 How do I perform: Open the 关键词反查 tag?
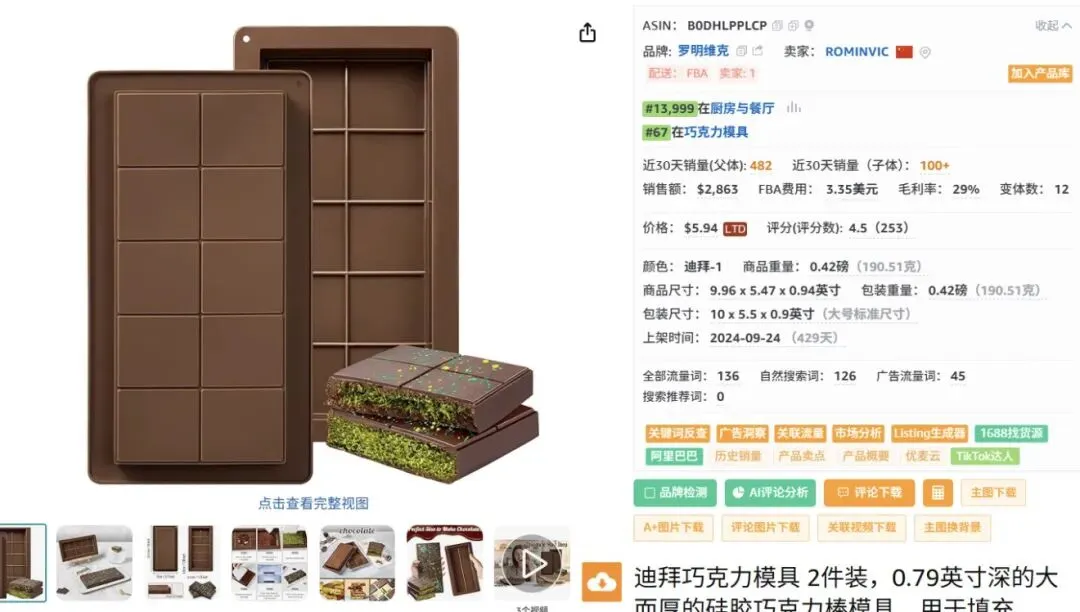pos(677,433)
